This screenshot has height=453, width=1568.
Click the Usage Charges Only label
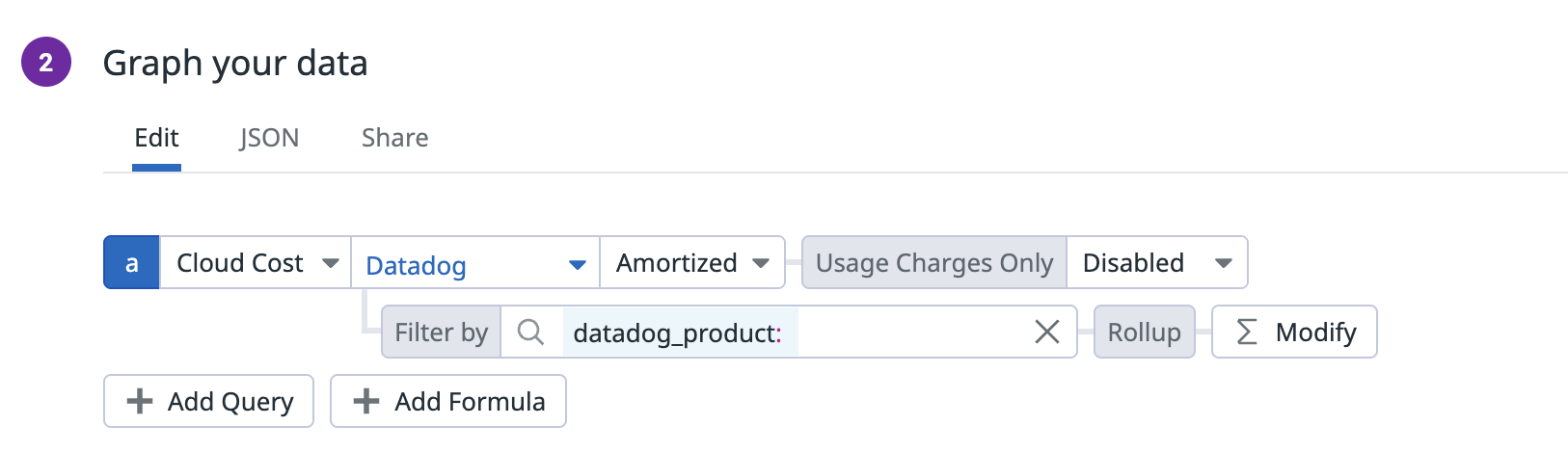(933, 262)
